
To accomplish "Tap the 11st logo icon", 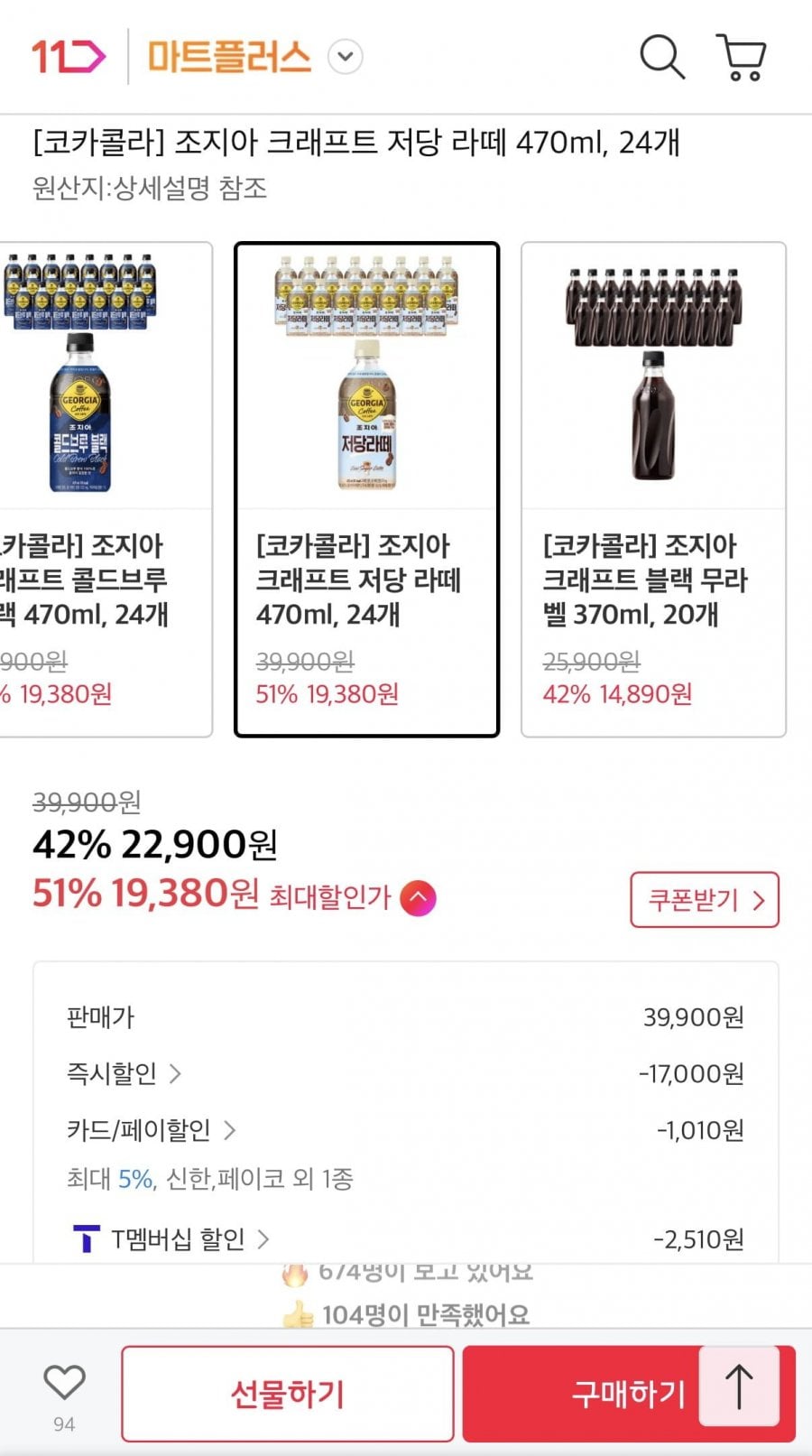I will pos(69,56).
